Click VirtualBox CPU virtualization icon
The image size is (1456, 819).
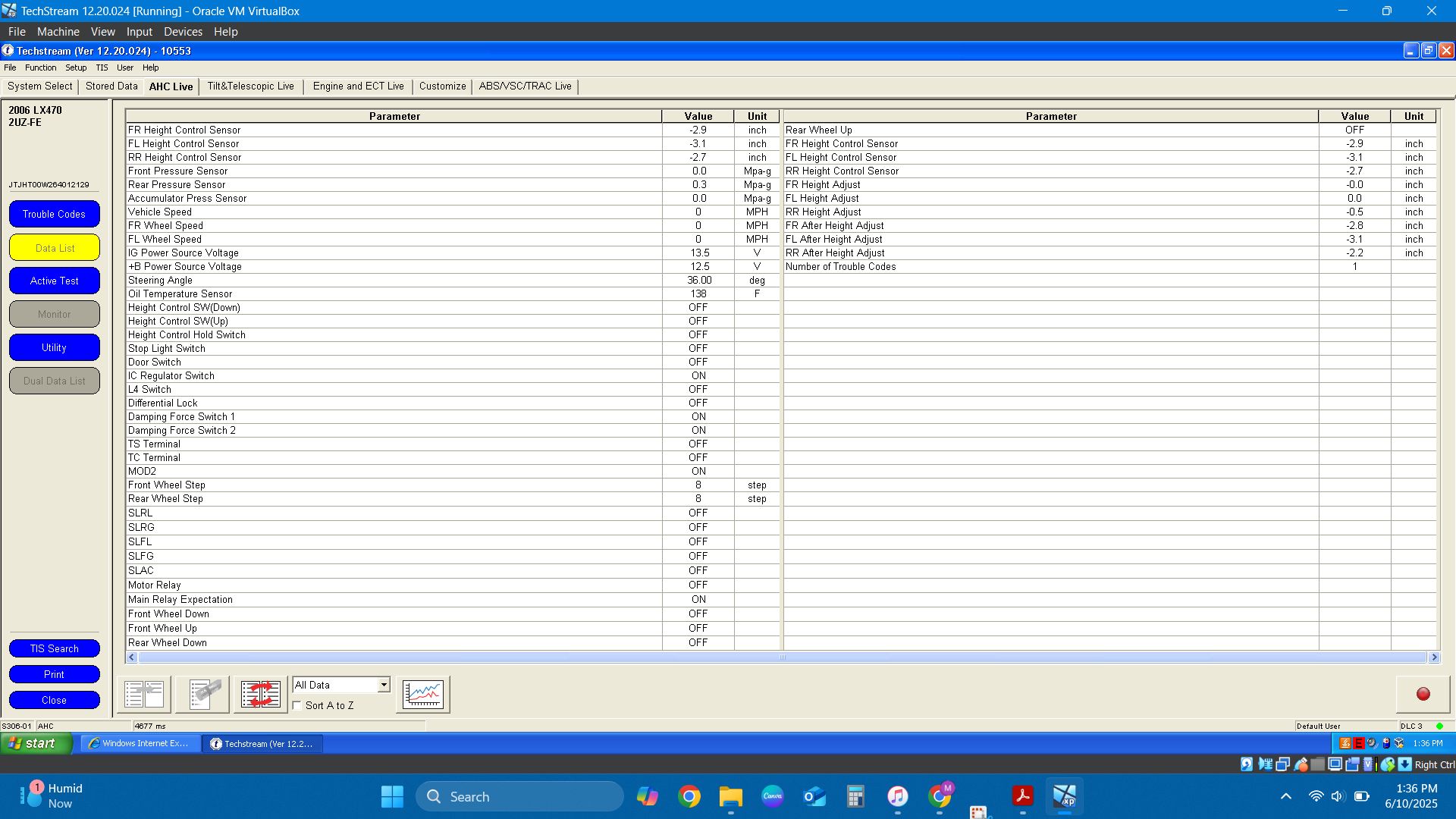(1368, 764)
